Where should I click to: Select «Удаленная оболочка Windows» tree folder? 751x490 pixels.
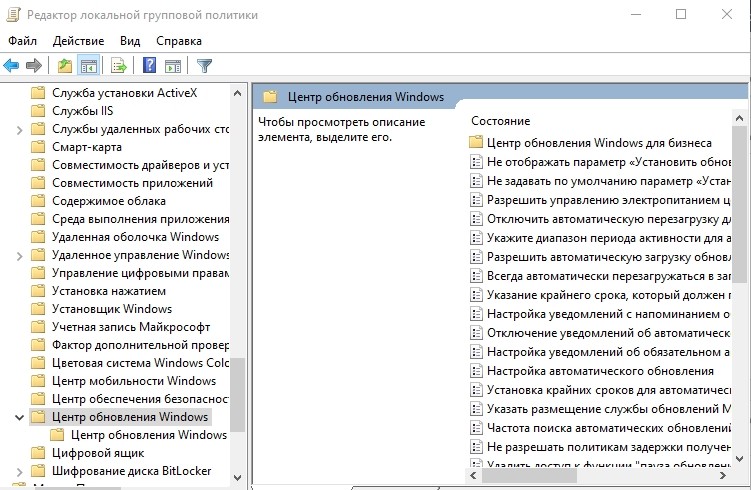(135, 237)
